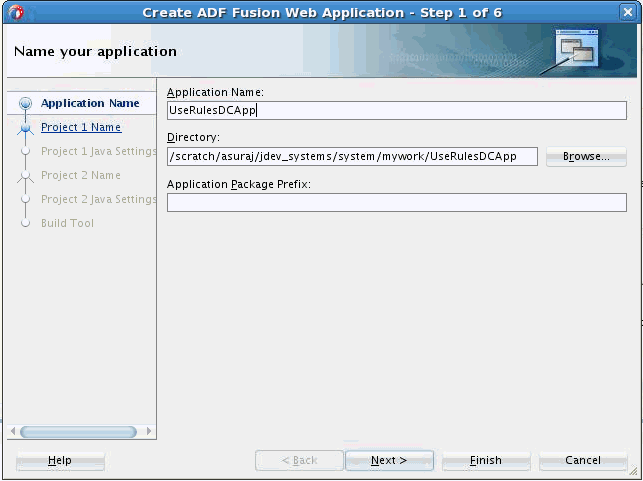The height and width of the screenshot is (481, 643).
Task: Click the Project 2 Java Settings step
Action: pyautogui.click(x=98, y=199)
